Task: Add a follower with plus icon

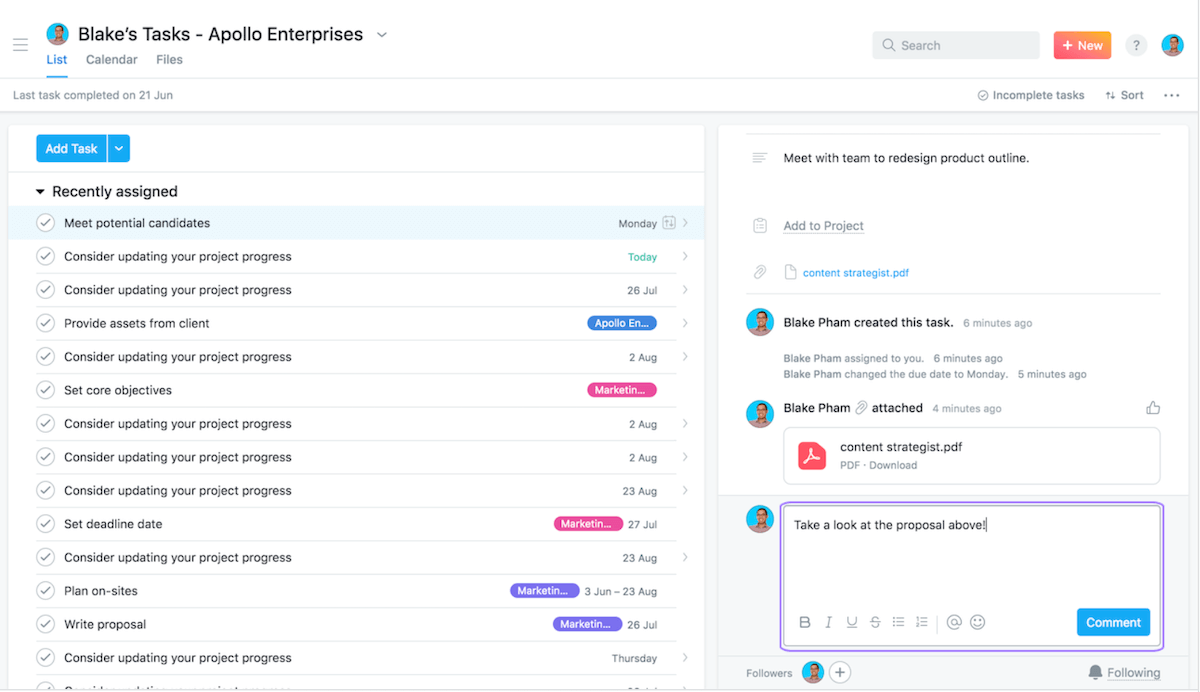Action: [x=840, y=673]
